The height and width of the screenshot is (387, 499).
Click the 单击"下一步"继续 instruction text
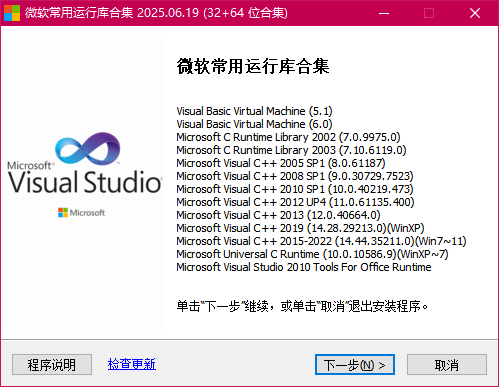[302, 306]
